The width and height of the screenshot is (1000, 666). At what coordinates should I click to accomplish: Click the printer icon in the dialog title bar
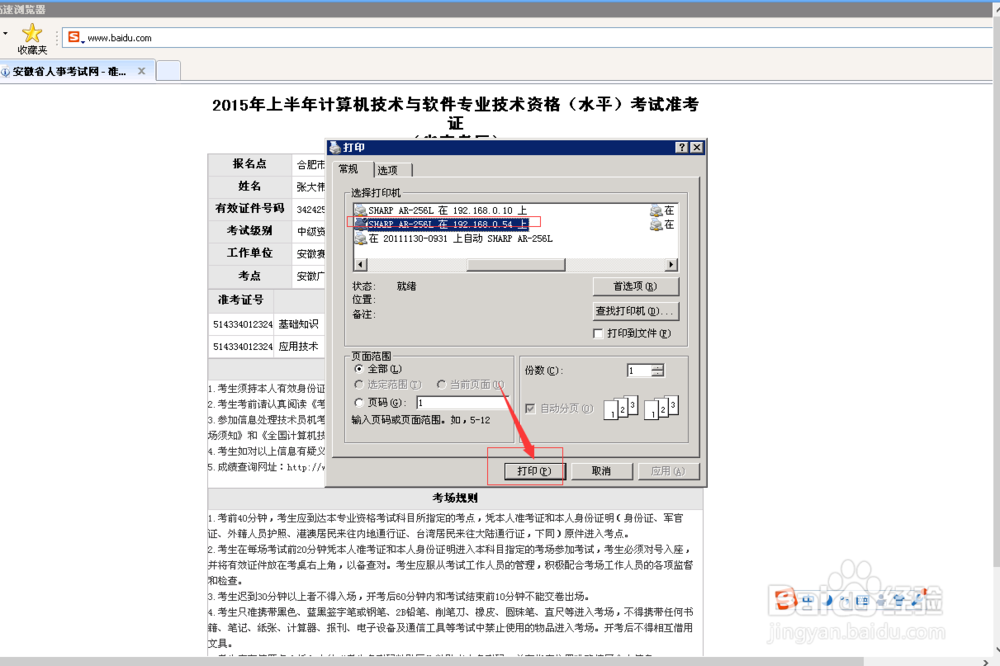[x=338, y=147]
